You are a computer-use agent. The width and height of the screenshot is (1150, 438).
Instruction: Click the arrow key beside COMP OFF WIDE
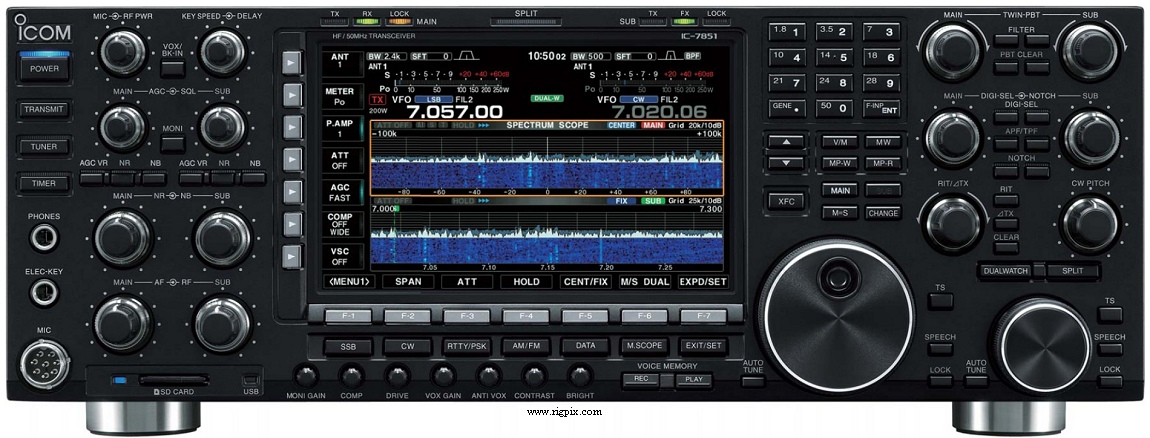coord(293,224)
